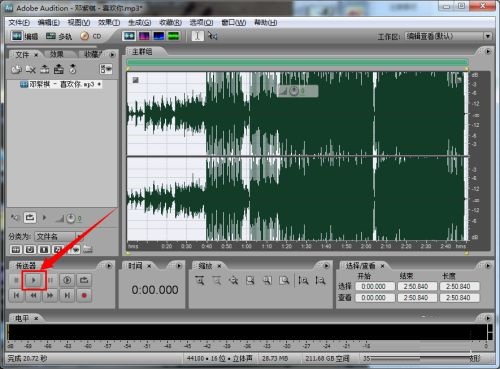Viewport: 500px width, 369px height.
Task: Click the green horizontal zoom scrollbar
Action: (x=298, y=62)
